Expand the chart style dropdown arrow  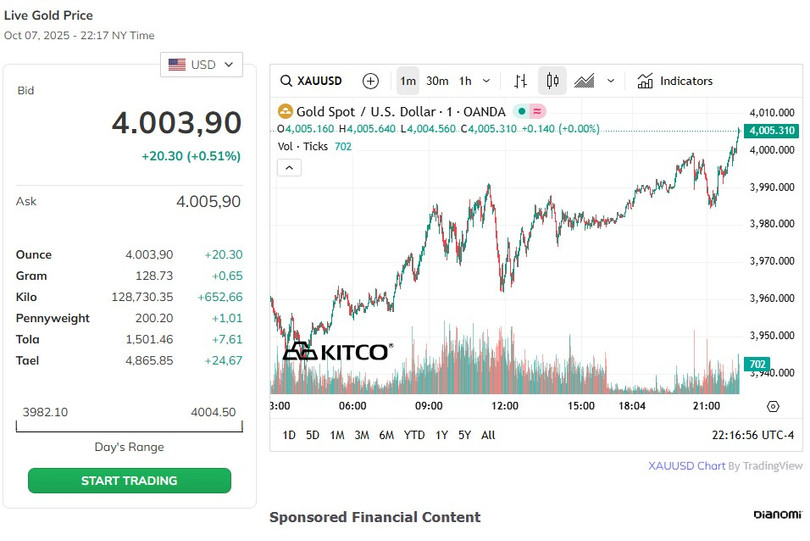point(611,81)
